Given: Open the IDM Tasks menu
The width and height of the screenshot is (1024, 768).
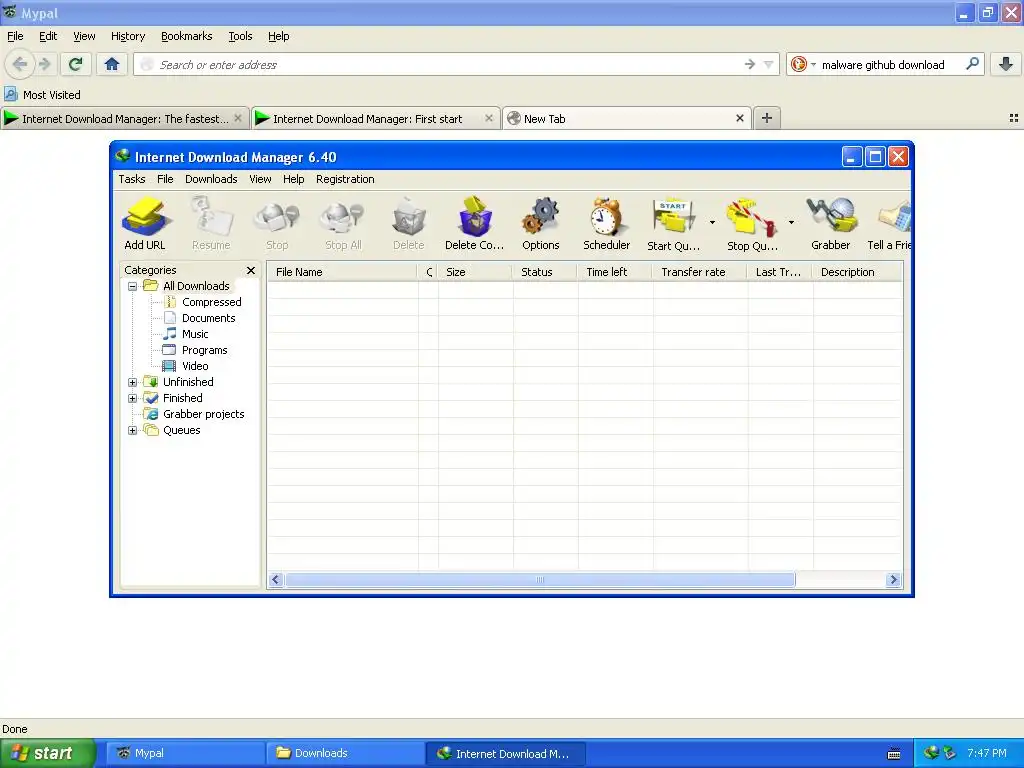Looking at the screenshot, I should [132, 179].
